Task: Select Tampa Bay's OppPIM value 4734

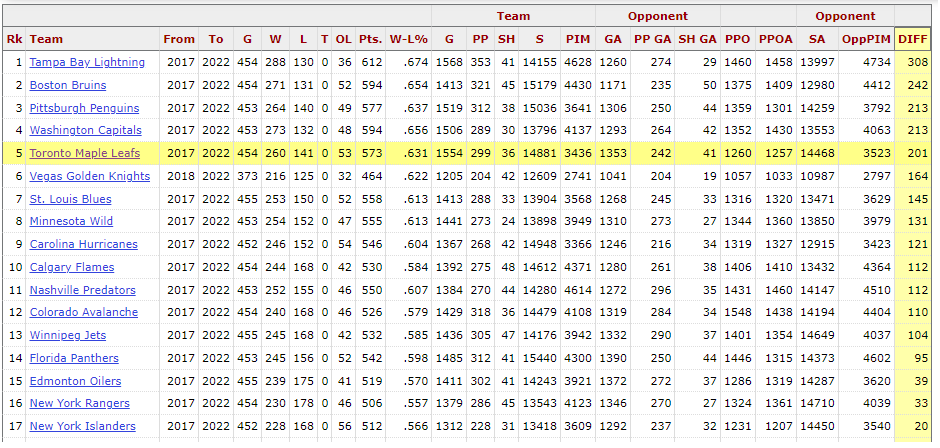Action: (878, 62)
